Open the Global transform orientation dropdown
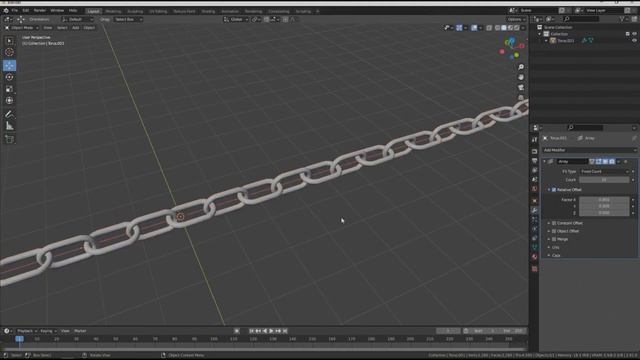Screen dimensions: 640x360 coord(236,19)
